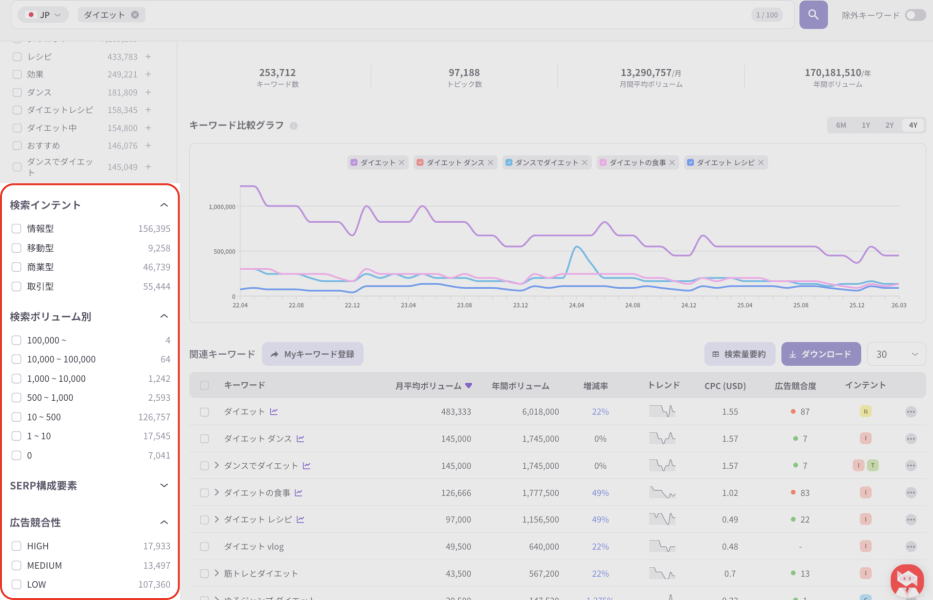The height and width of the screenshot is (600, 933).
Task: Click the trend sparkline for ダイエットの食事
Action: 662,493
